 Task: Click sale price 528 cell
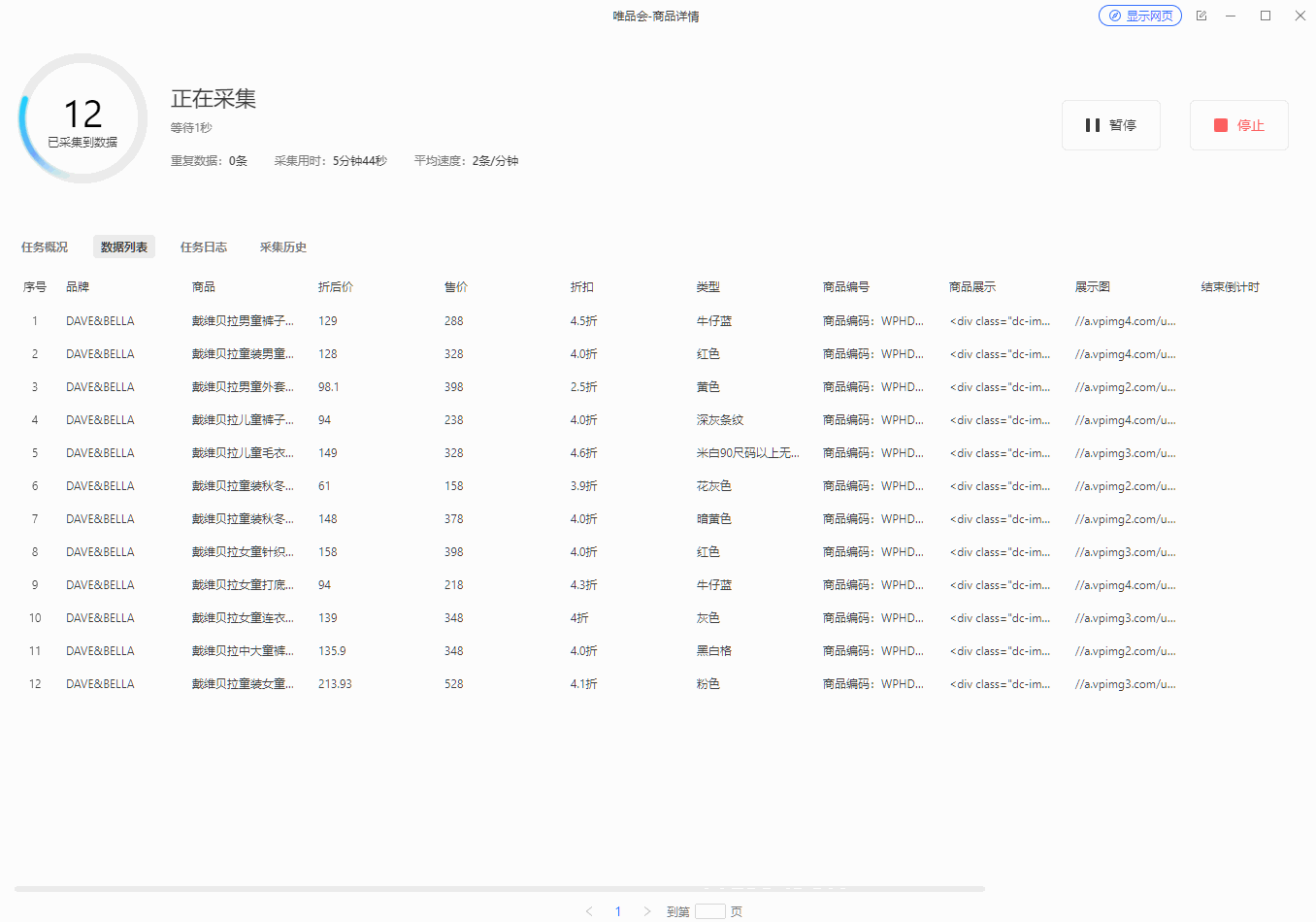(x=454, y=684)
